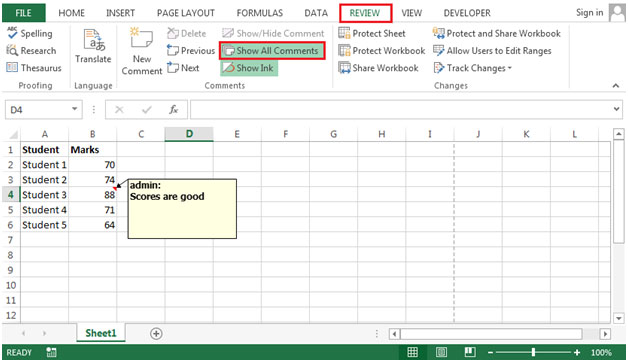The image size is (628, 362).
Task: Click the user account avatar icon
Action: click(617, 12)
